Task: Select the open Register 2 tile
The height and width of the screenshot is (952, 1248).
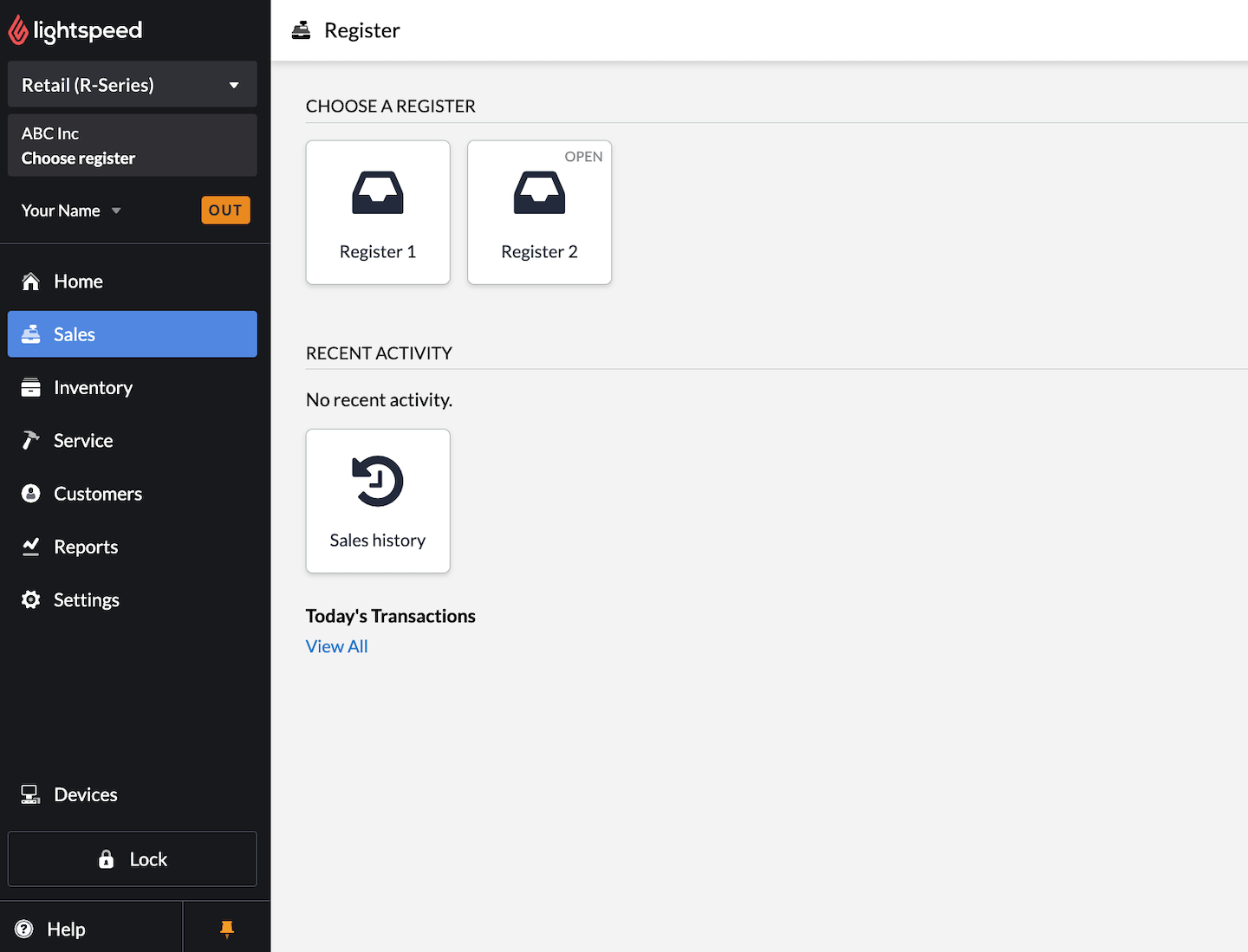Action: (539, 212)
